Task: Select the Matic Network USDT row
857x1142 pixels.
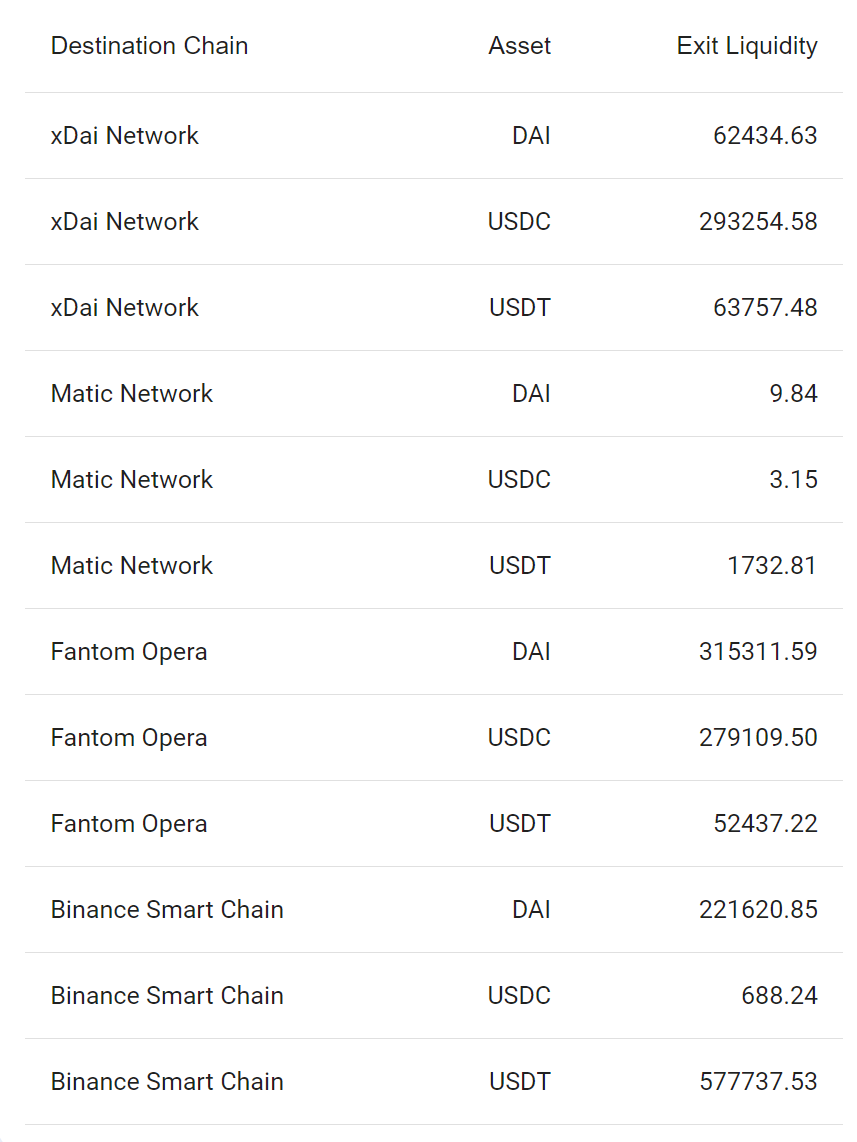Action: [434, 565]
